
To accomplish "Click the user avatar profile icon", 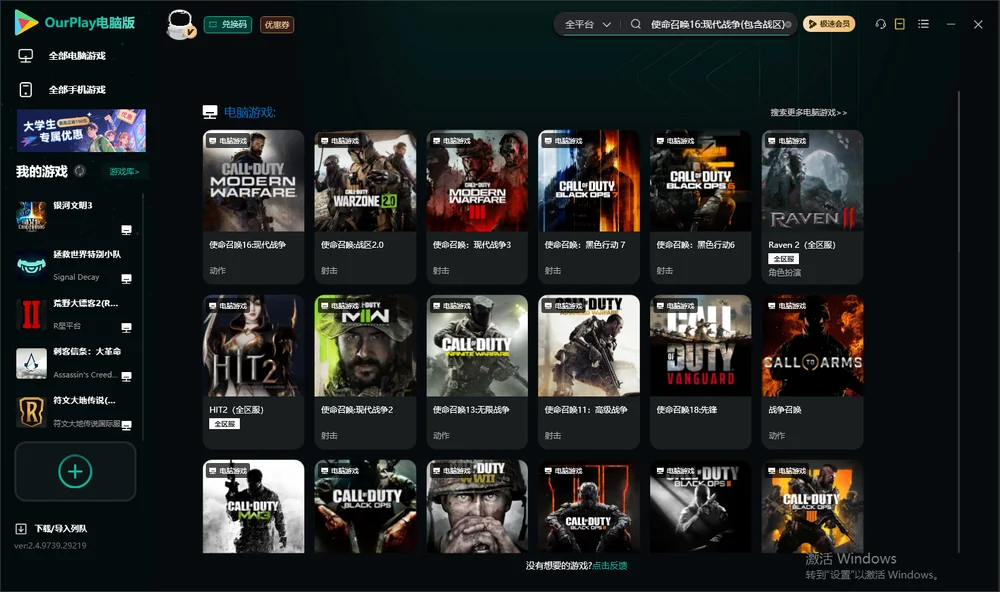I will point(180,24).
